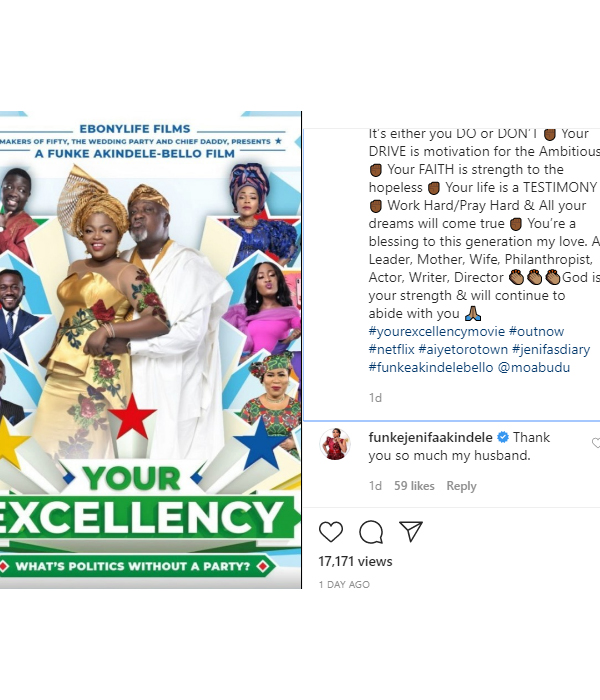Click the 1 DAY AGO post timestamp
Viewport: 600px width, 700px height.
click(x=344, y=585)
